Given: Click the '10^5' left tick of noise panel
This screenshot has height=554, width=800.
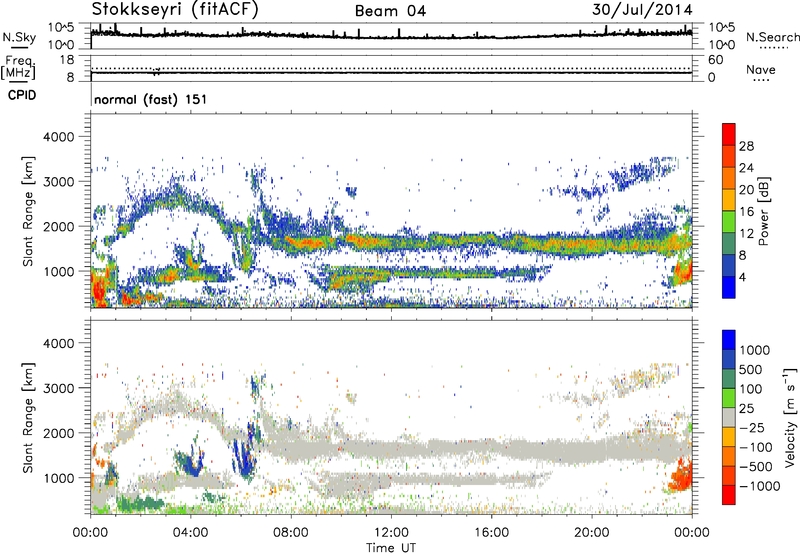Looking at the screenshot, I should point(61,28).
